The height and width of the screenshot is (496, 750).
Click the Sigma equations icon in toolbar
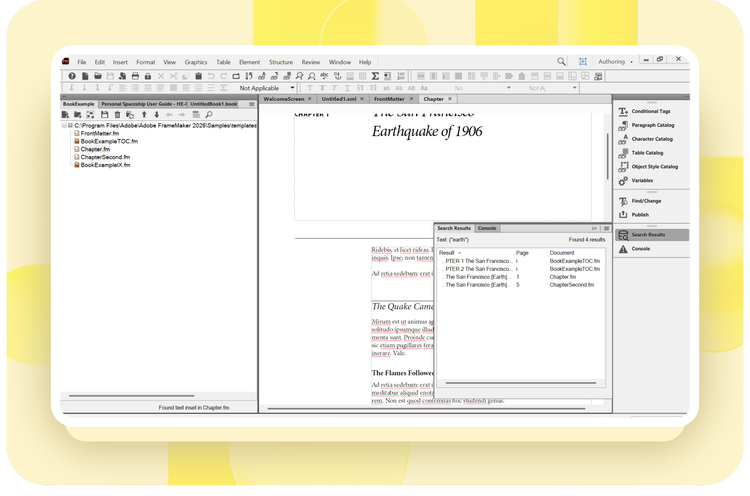[375, 76]
